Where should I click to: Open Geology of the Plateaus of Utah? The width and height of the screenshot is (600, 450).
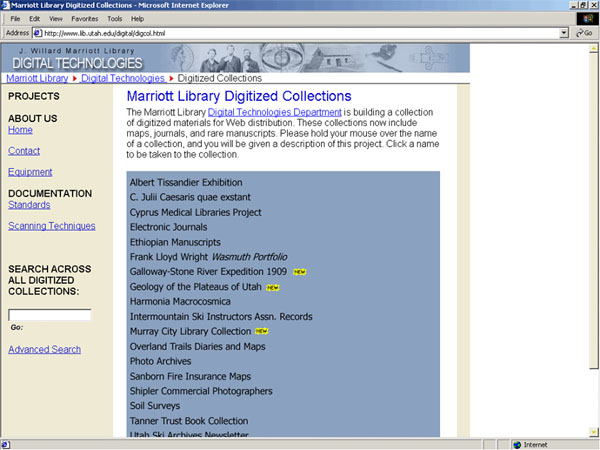click(196, 287)
